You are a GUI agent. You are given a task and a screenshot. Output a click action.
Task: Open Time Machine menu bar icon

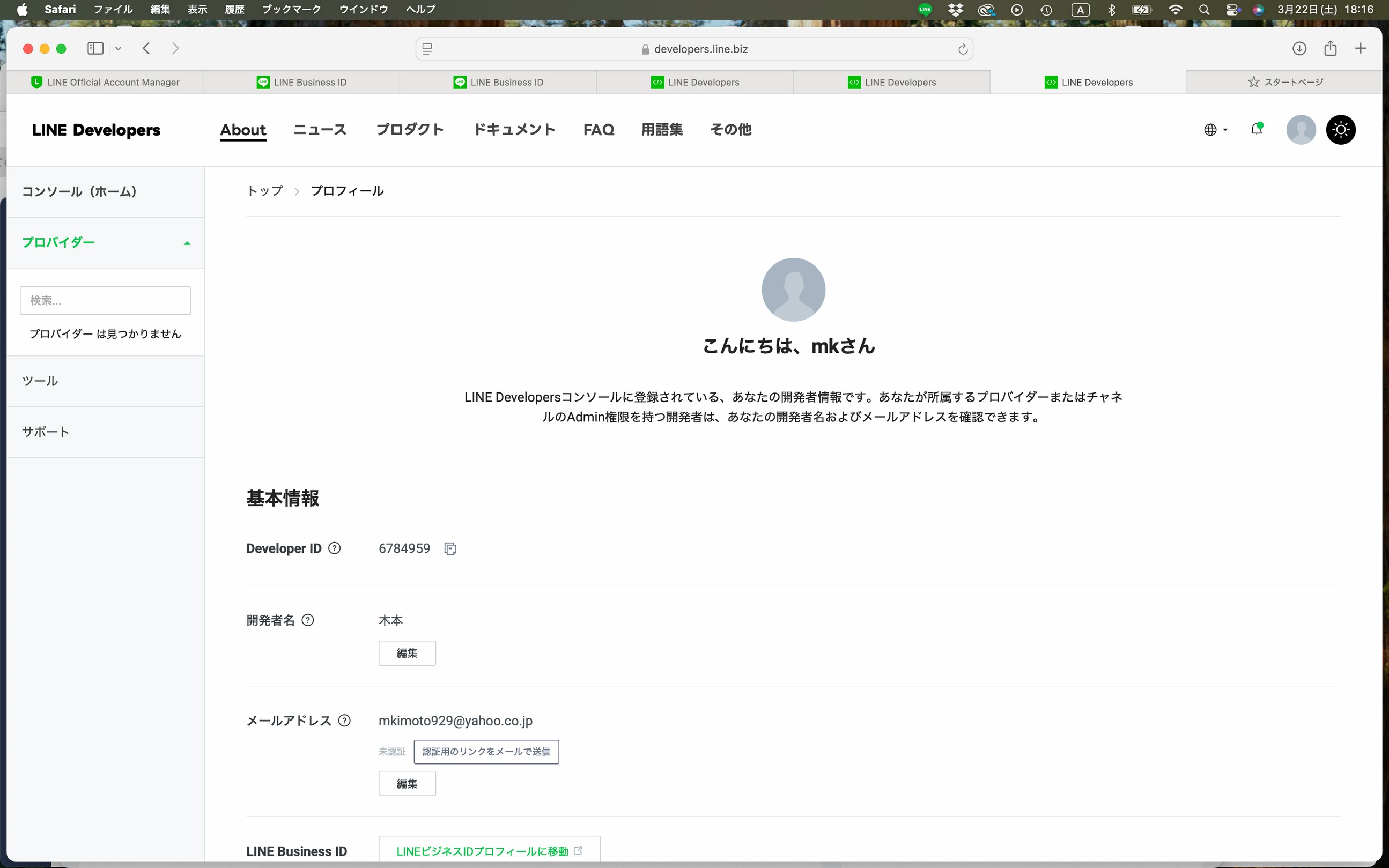(x=1046, y=9)
